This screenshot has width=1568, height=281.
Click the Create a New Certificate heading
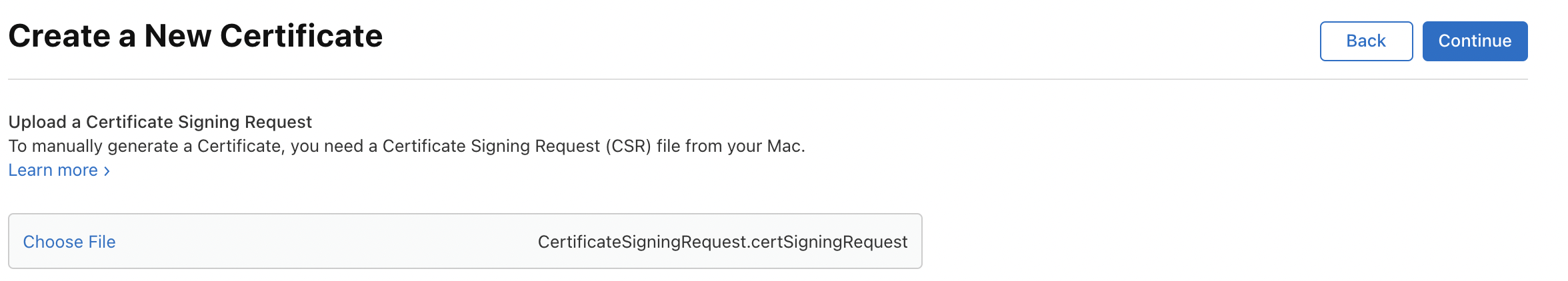(x=195, y=36)
